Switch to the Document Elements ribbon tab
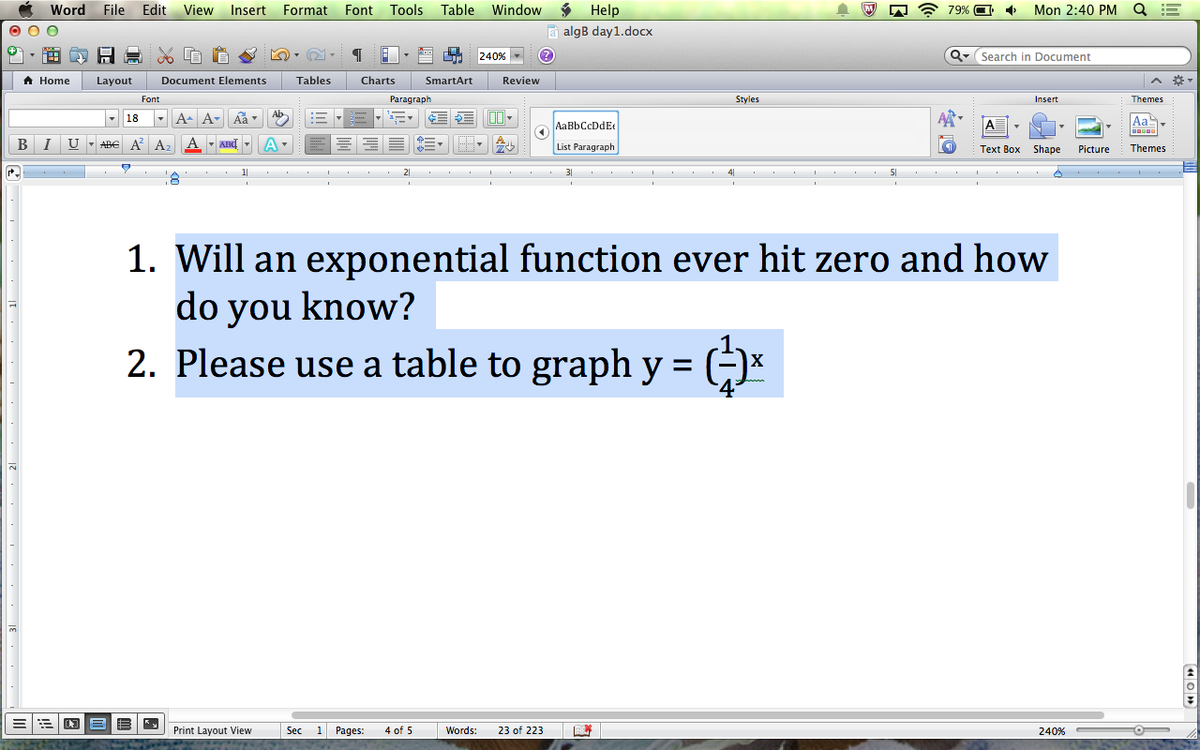The image size is (1200, 750). [214, 80]
